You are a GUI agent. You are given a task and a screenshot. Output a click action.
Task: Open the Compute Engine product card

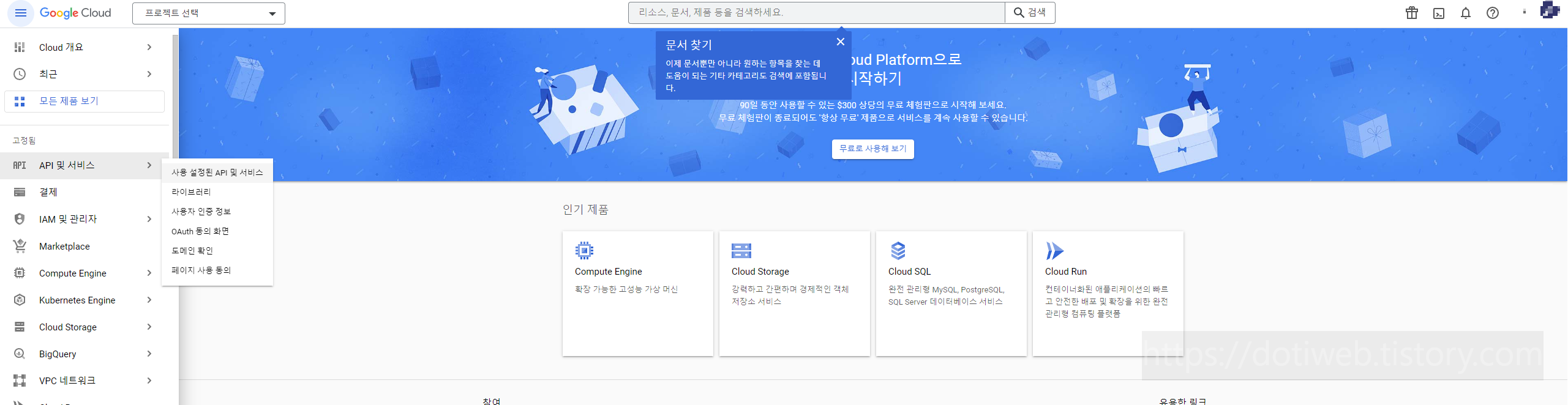[x=638, y=294]
